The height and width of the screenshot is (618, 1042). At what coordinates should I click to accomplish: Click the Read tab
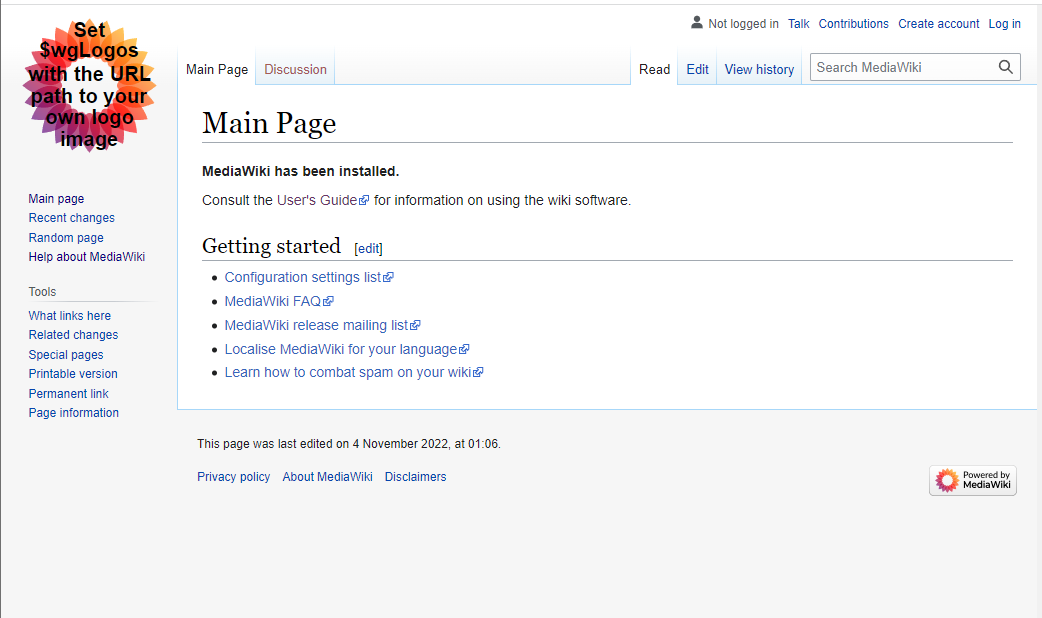[654, 70]
